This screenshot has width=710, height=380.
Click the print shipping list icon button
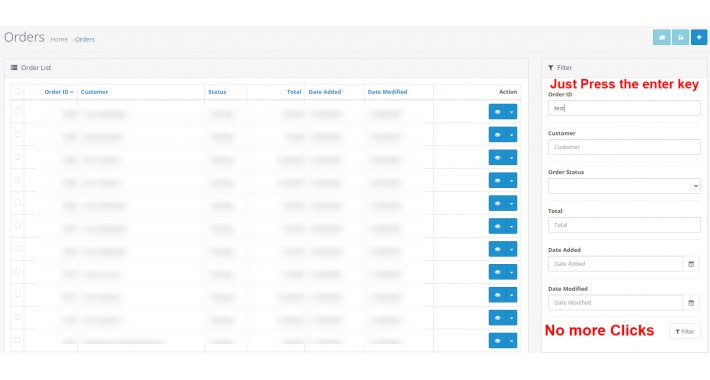click(662, 37)
